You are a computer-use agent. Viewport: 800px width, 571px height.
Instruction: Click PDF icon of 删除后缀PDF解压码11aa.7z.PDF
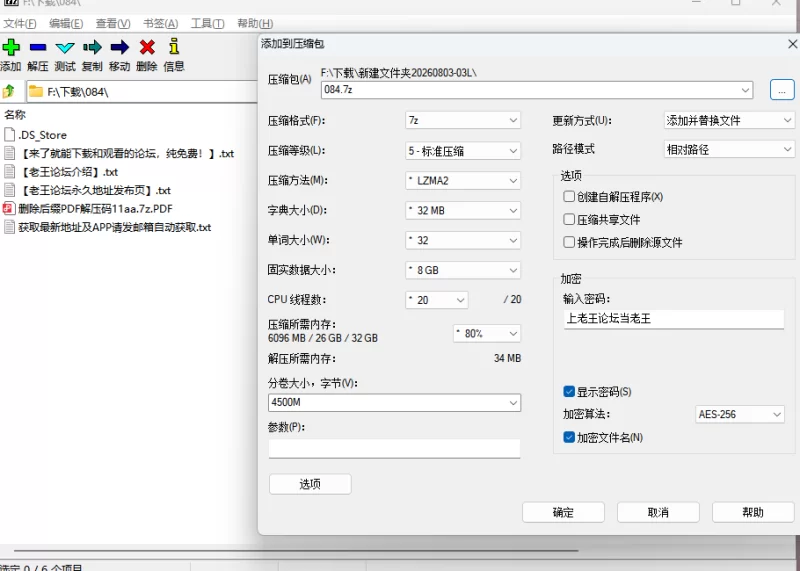(x=9, y=208)
